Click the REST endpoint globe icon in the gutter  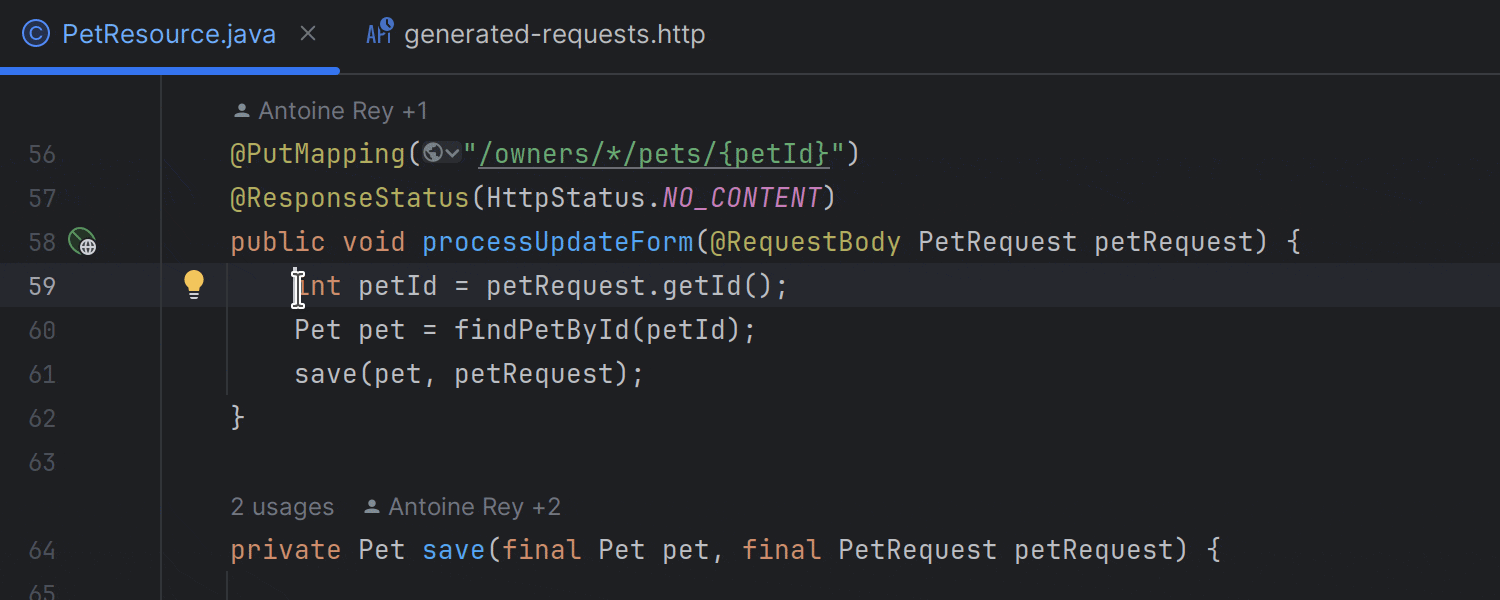coord(84,242)
